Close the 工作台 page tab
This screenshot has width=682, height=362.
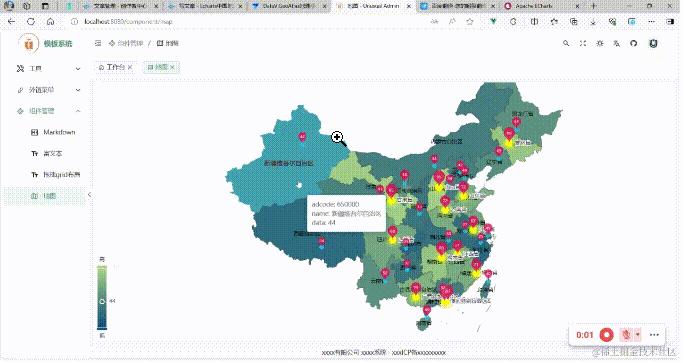click(x=130, y=67)
